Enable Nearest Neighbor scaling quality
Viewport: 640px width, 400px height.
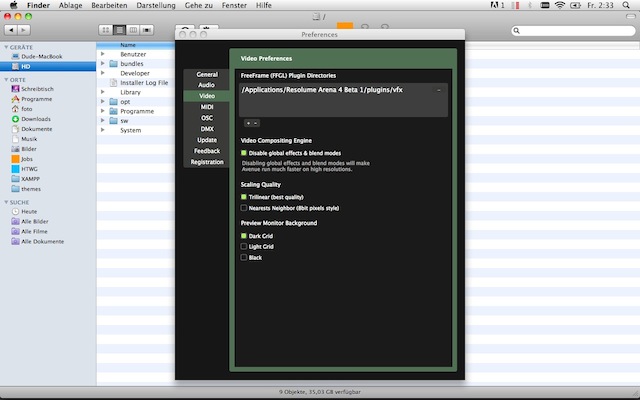244,208
